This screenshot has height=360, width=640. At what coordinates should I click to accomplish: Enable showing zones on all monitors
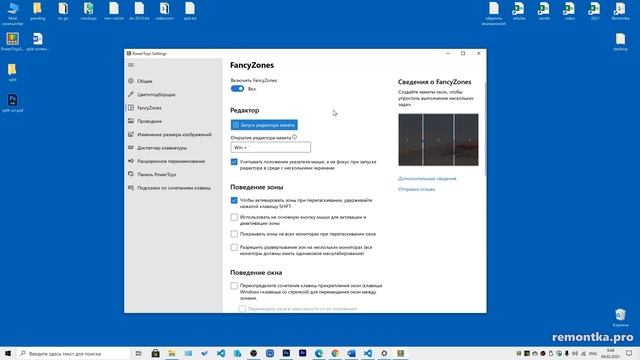[x=234, y=234]
